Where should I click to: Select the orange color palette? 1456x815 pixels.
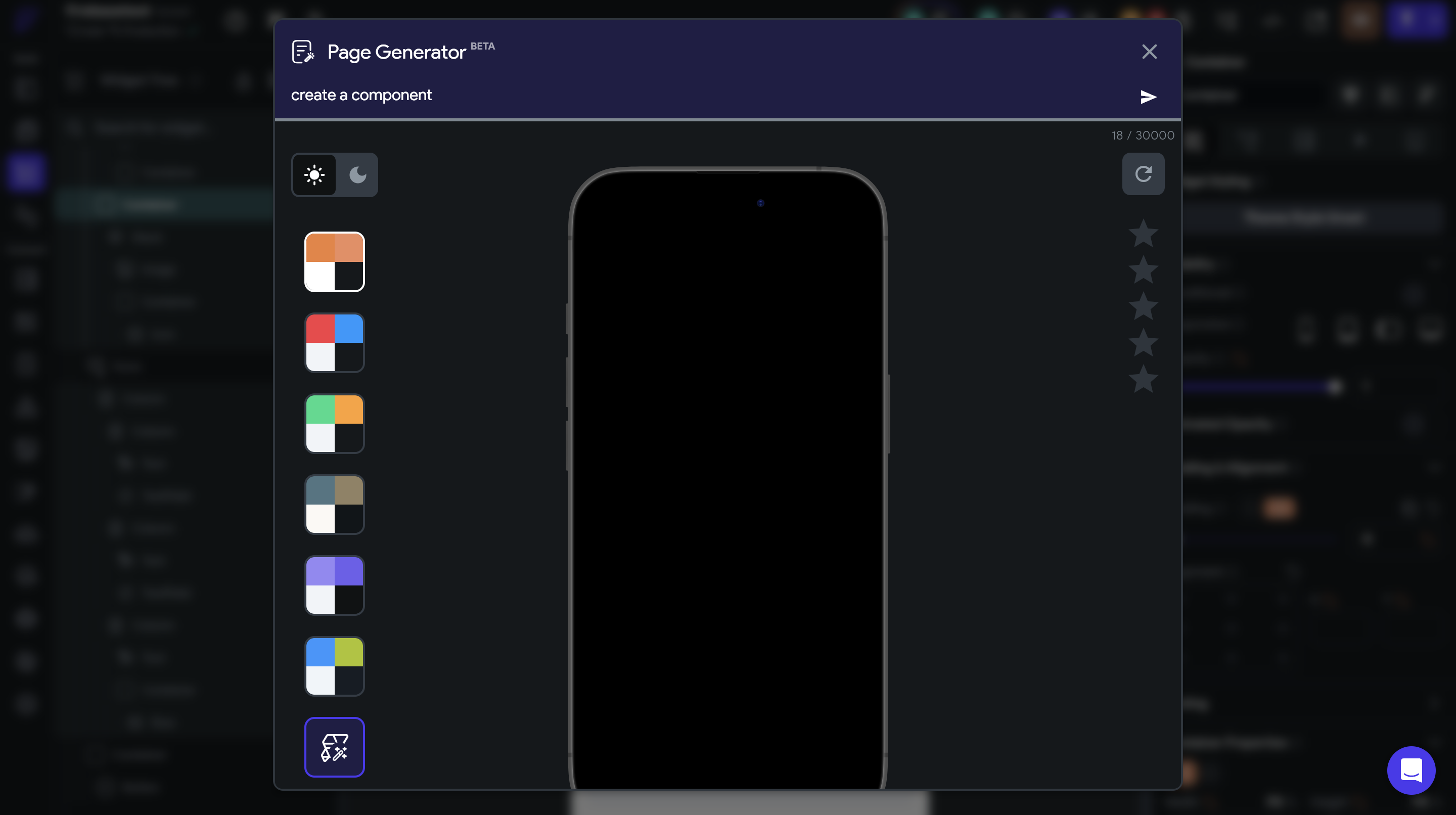334,262
